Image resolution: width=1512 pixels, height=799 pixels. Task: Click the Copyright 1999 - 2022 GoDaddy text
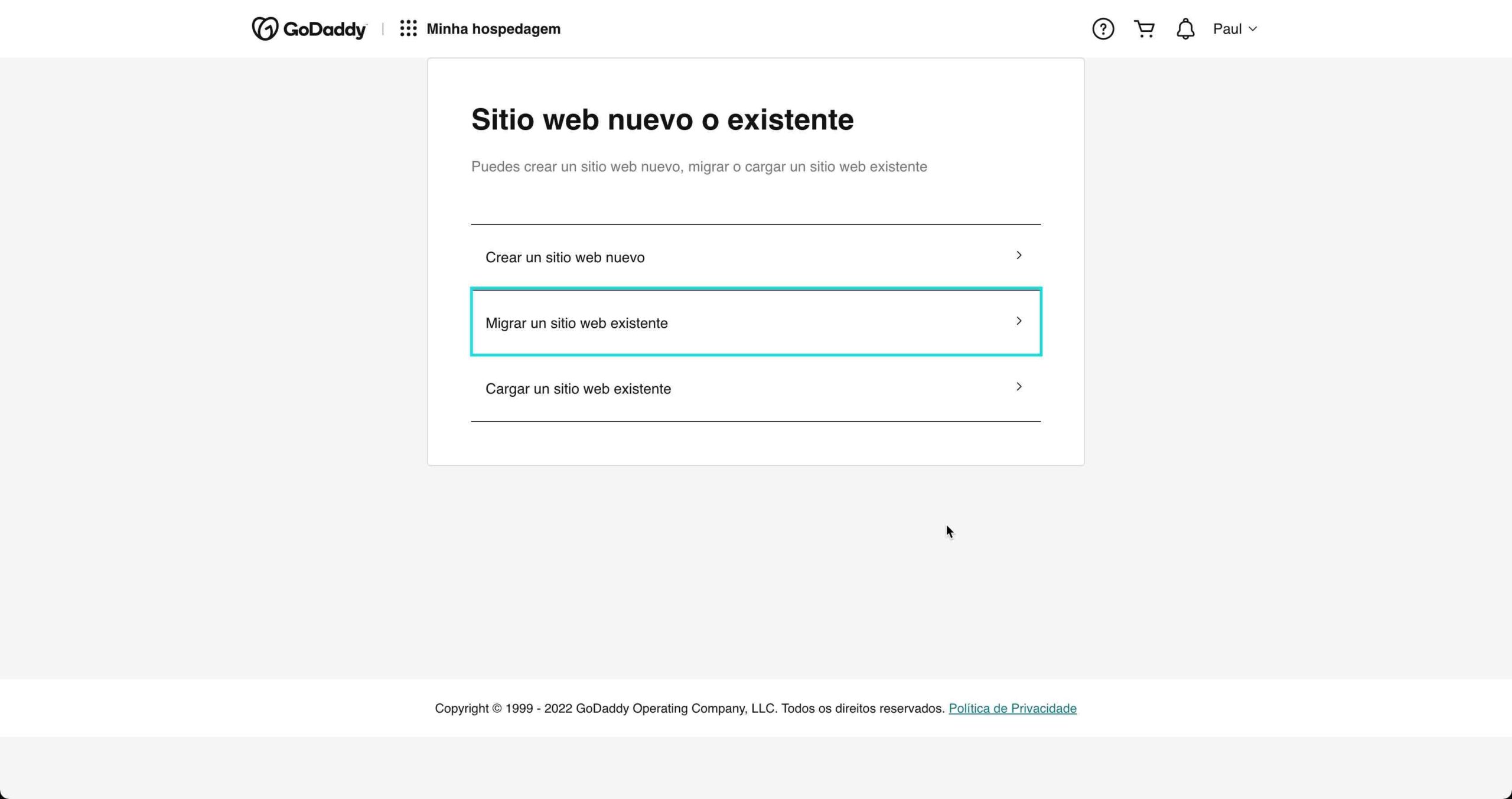pyautogui.click(x=690, y=708)
